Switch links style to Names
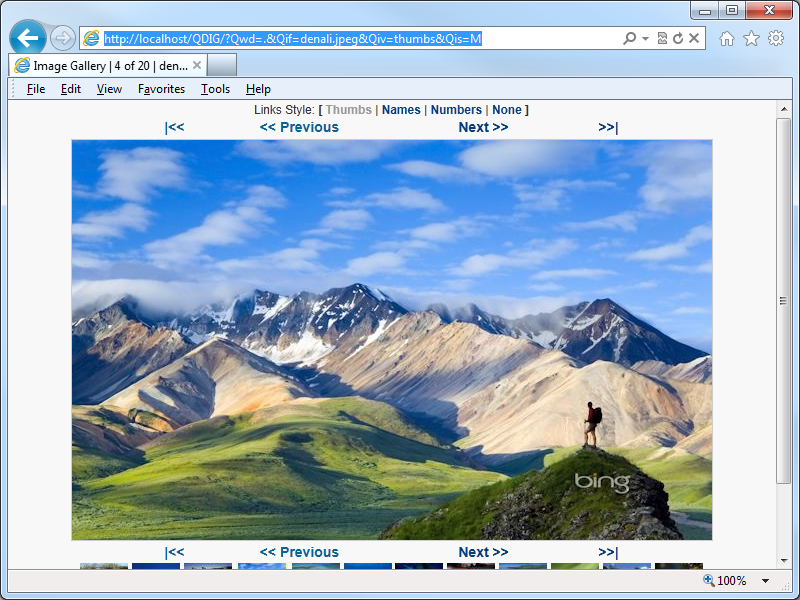This screenshot has height=600, width=800. 401,110
